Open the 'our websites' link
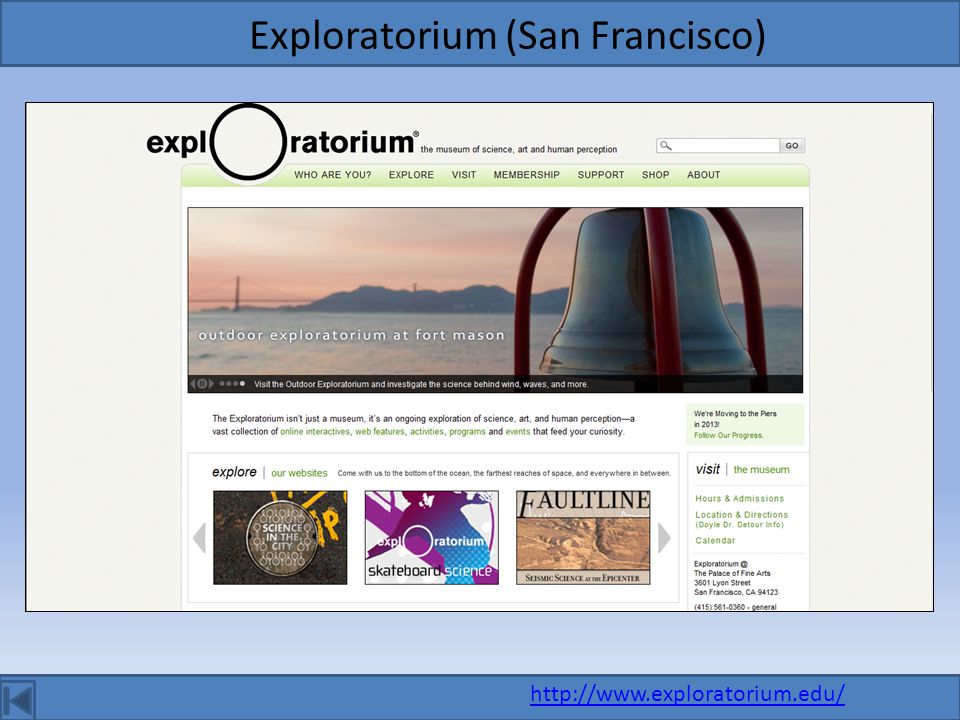The image size is (960, 720). [x=299, y=473]
